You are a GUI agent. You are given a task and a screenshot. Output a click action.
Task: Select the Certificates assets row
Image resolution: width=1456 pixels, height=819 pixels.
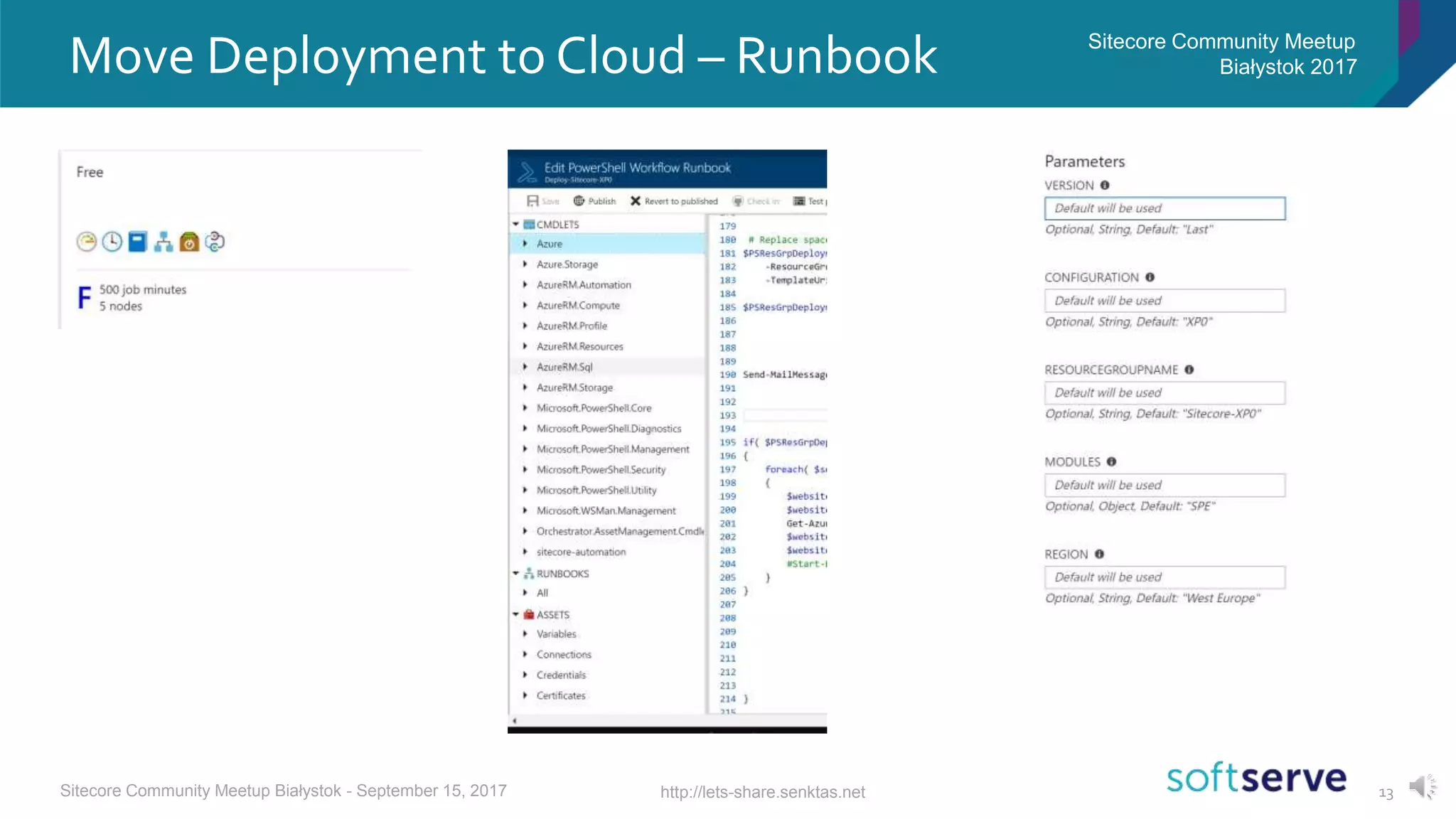coord(608,696)
